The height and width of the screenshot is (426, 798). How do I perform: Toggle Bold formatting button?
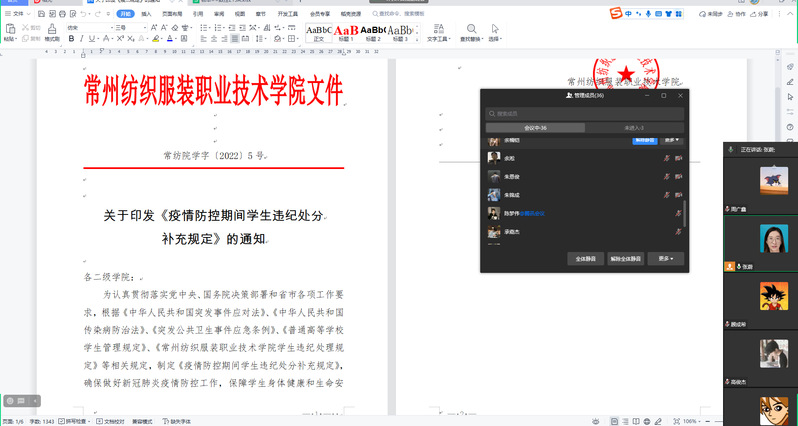[71, 39]
